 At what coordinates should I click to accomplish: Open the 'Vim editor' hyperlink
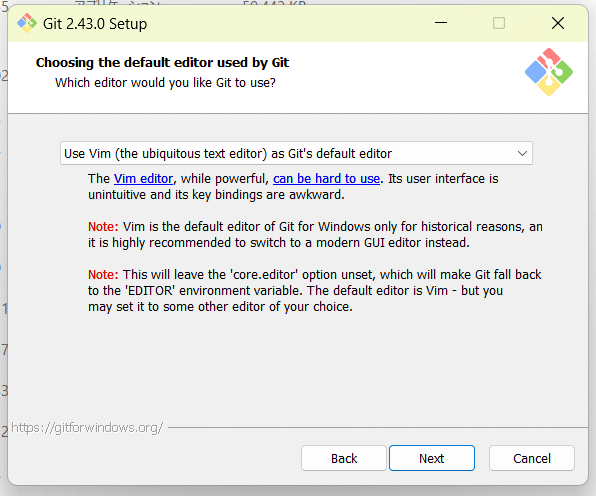[x=143, y=179]
